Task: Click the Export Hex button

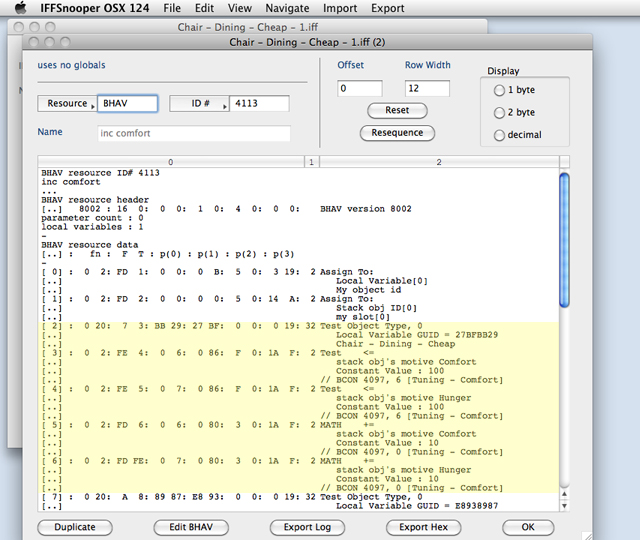Action: point(423,527)
